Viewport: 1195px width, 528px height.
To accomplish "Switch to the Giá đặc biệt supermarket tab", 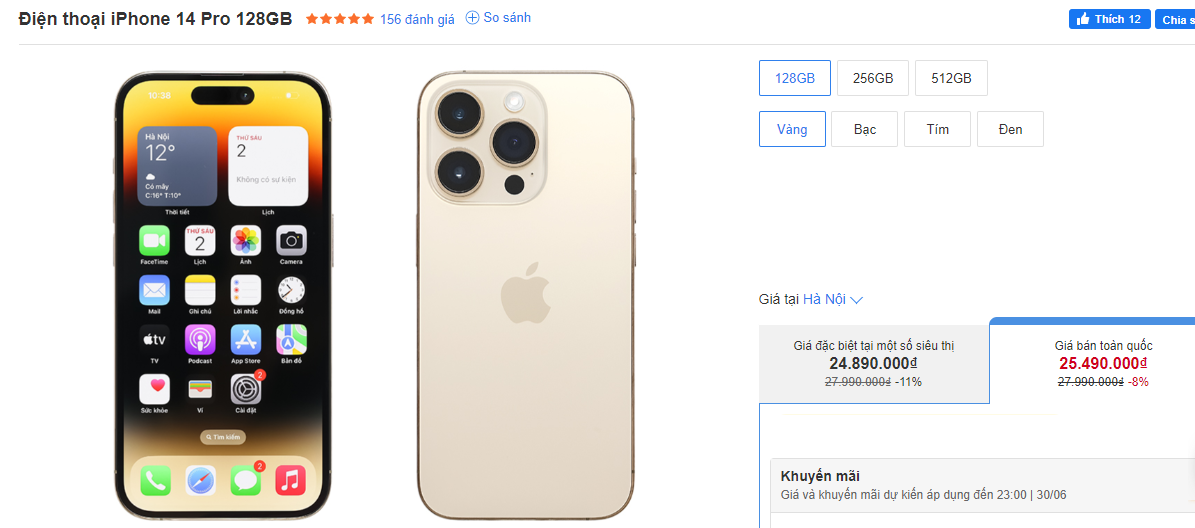I will (x=874, y=363).
